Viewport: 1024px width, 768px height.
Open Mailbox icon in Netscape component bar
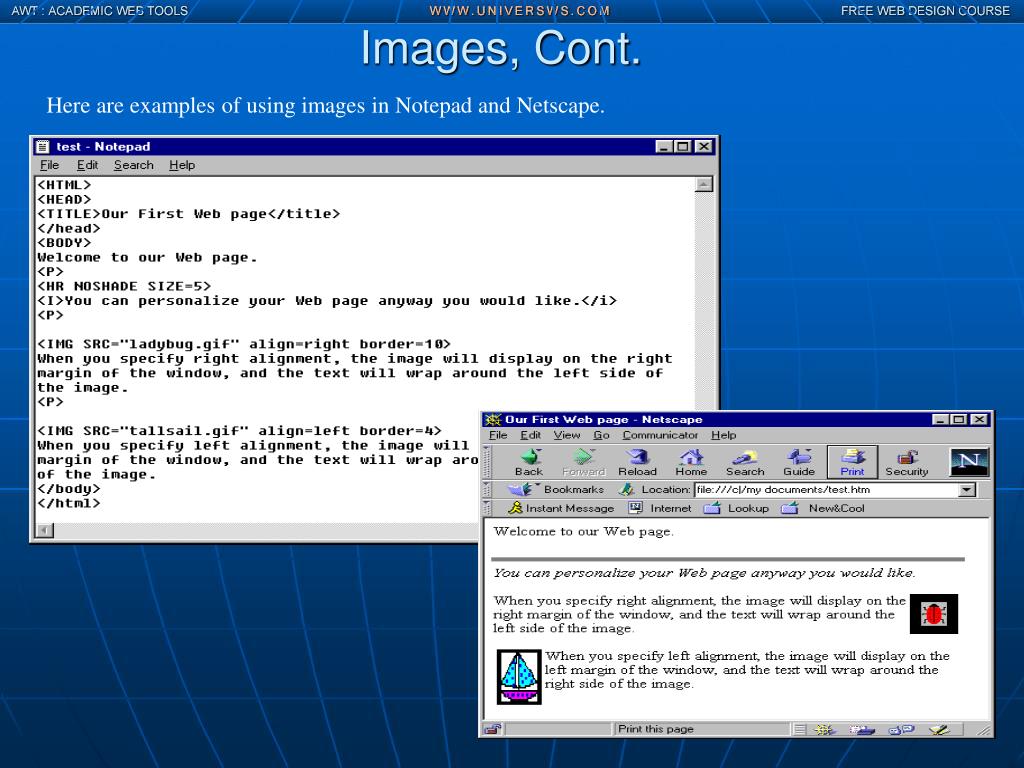click(x=863, y=729)
